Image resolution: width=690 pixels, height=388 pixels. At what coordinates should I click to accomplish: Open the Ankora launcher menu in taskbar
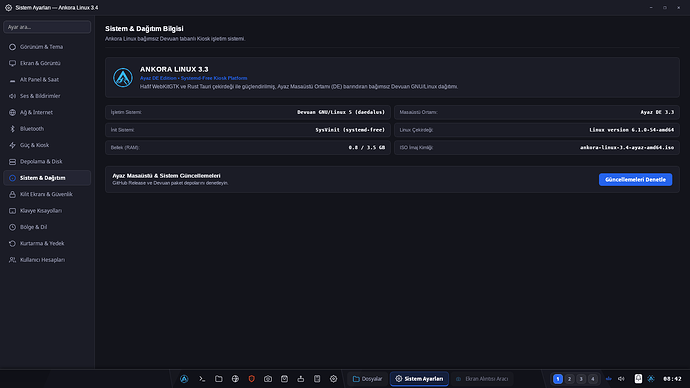(184, 379)
